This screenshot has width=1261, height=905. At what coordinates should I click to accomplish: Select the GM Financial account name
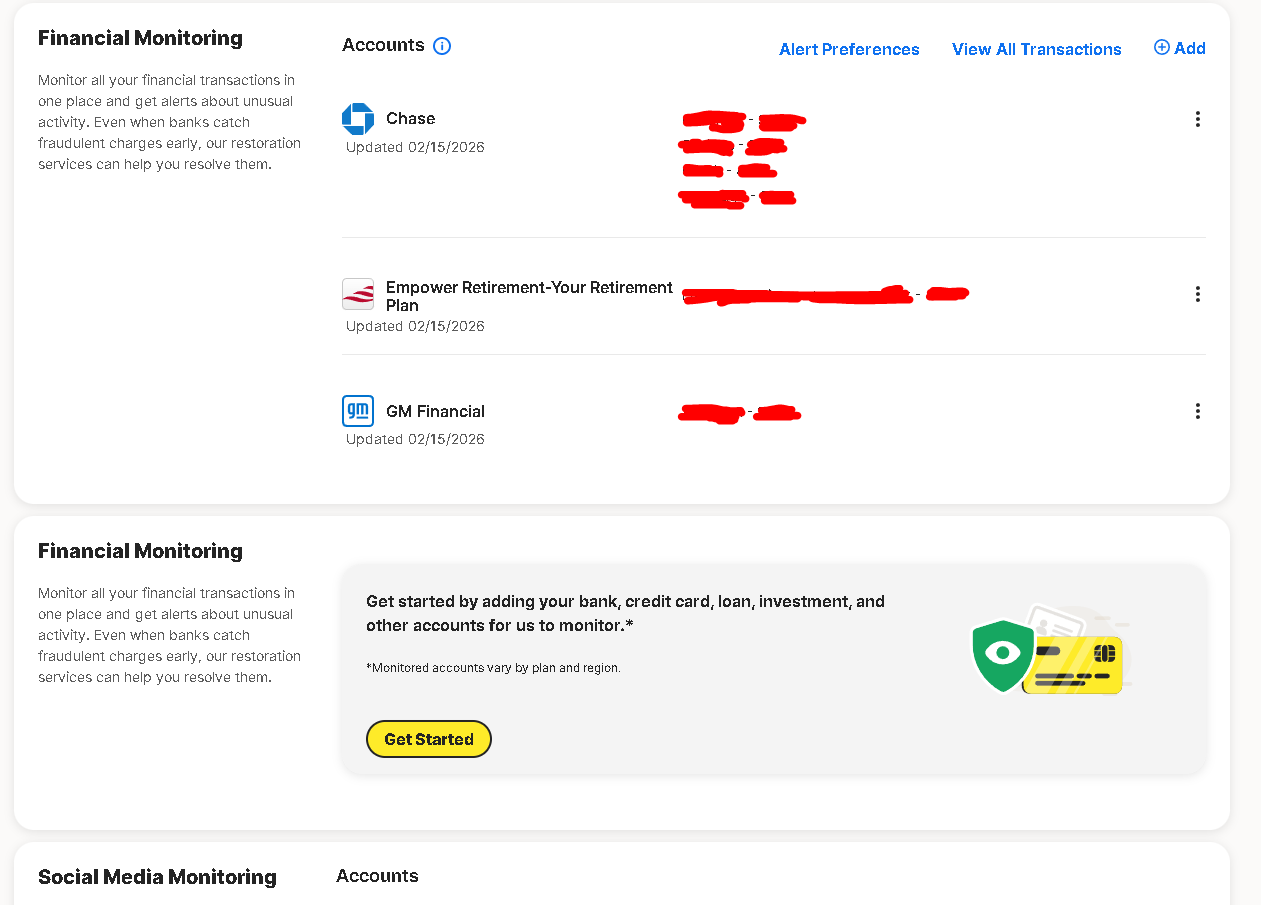tap(435, 411)
